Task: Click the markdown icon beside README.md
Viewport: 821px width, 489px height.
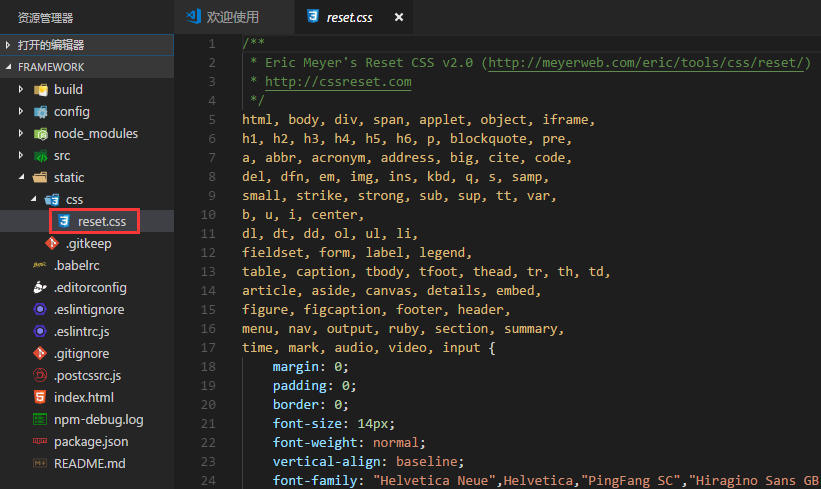Action: (x=40, y=463)
